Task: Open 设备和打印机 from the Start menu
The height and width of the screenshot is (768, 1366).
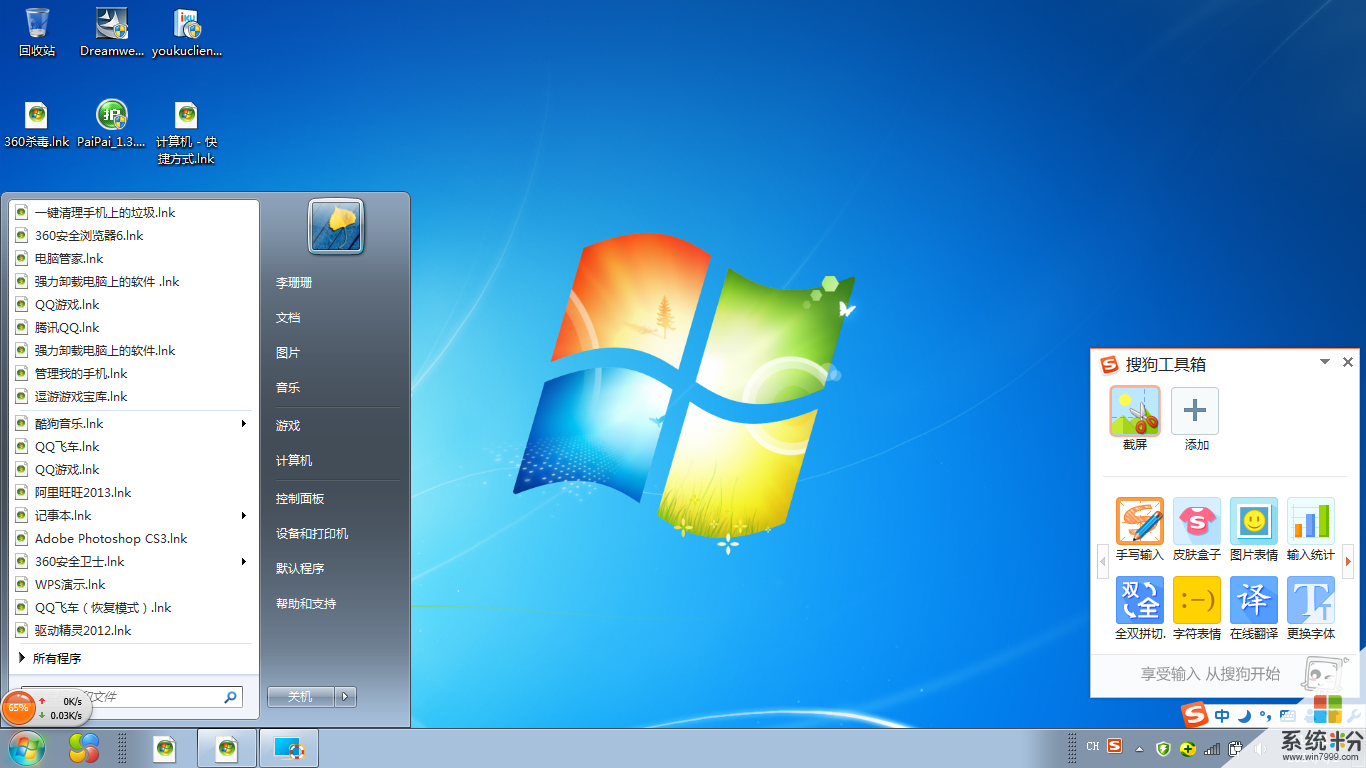Action: click(x=312, y=534)
